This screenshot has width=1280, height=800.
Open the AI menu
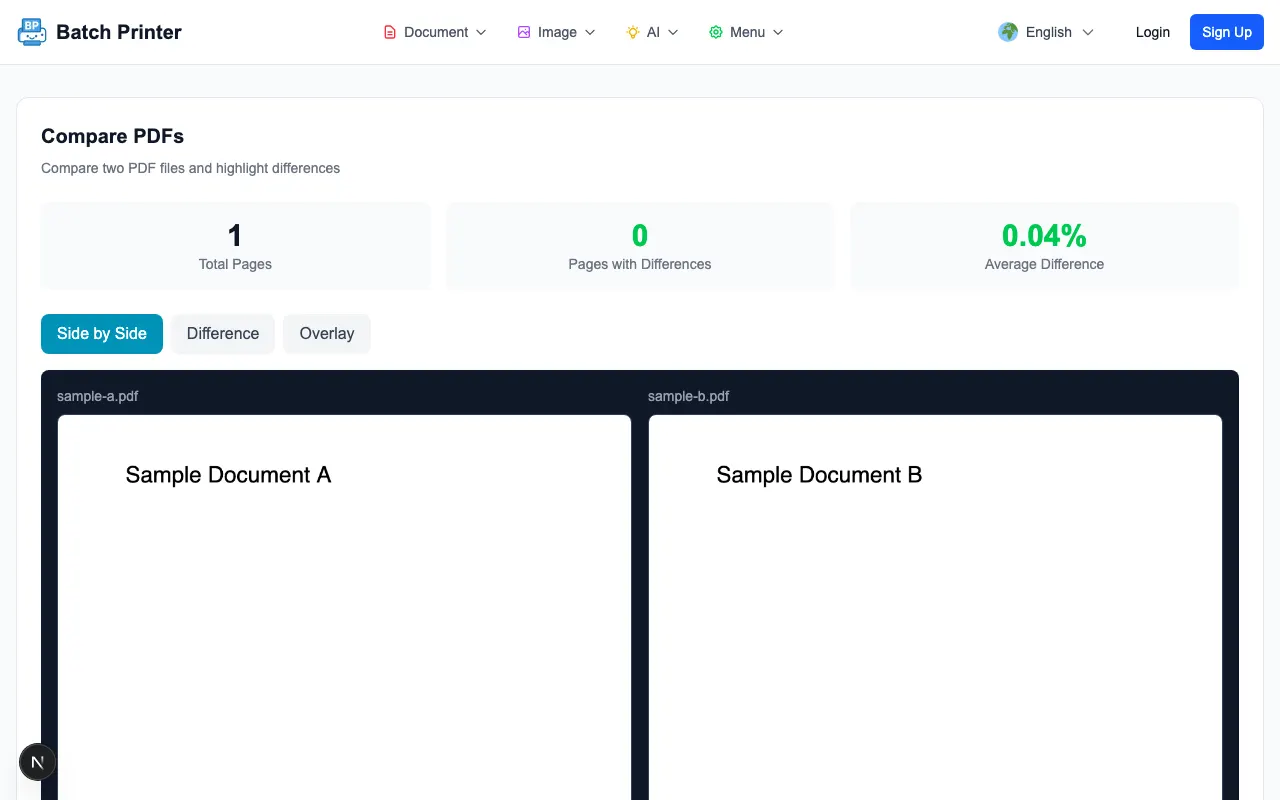point(652,32)
